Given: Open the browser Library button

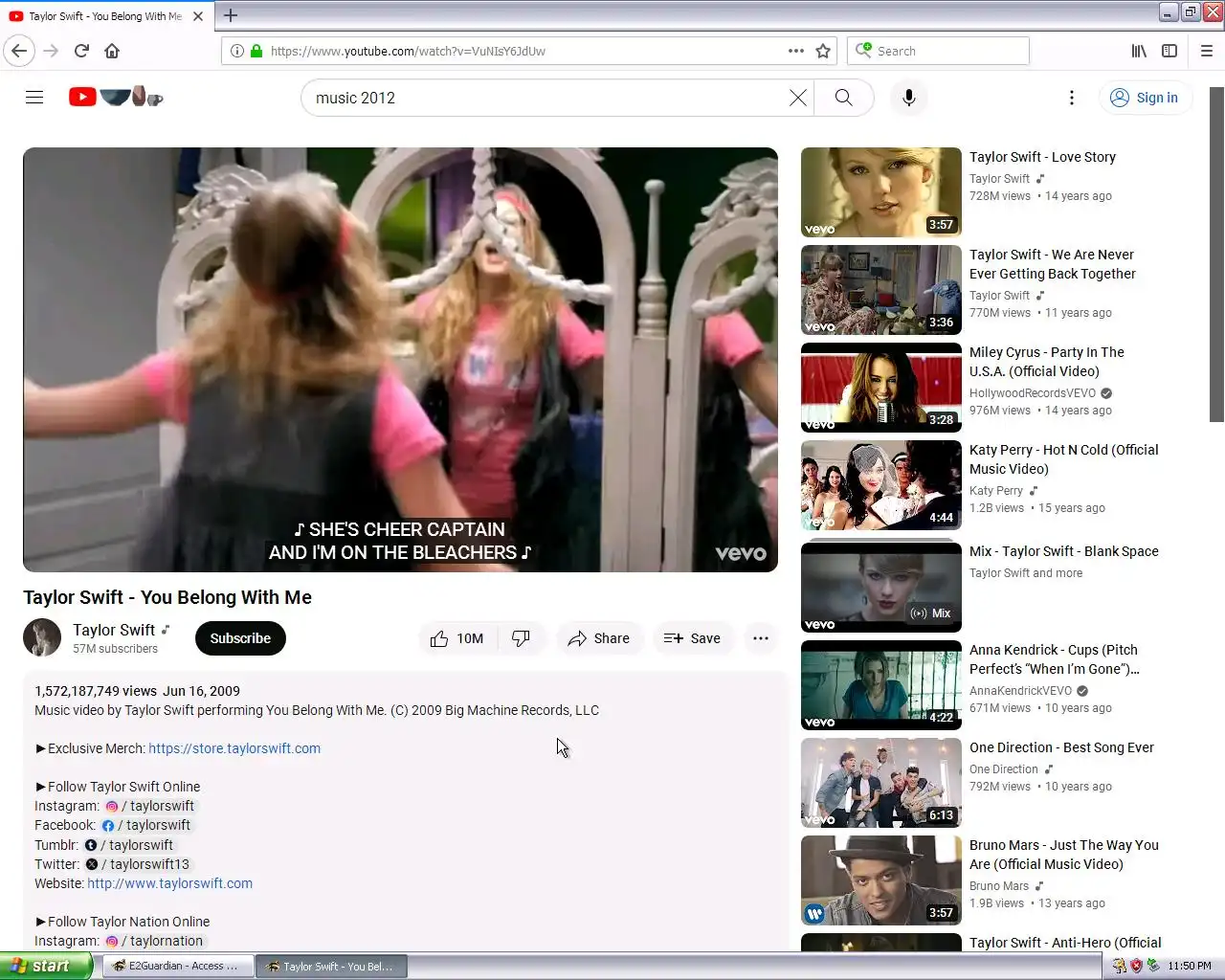Looking at the screenshot, I should (x=1139, y=51).
